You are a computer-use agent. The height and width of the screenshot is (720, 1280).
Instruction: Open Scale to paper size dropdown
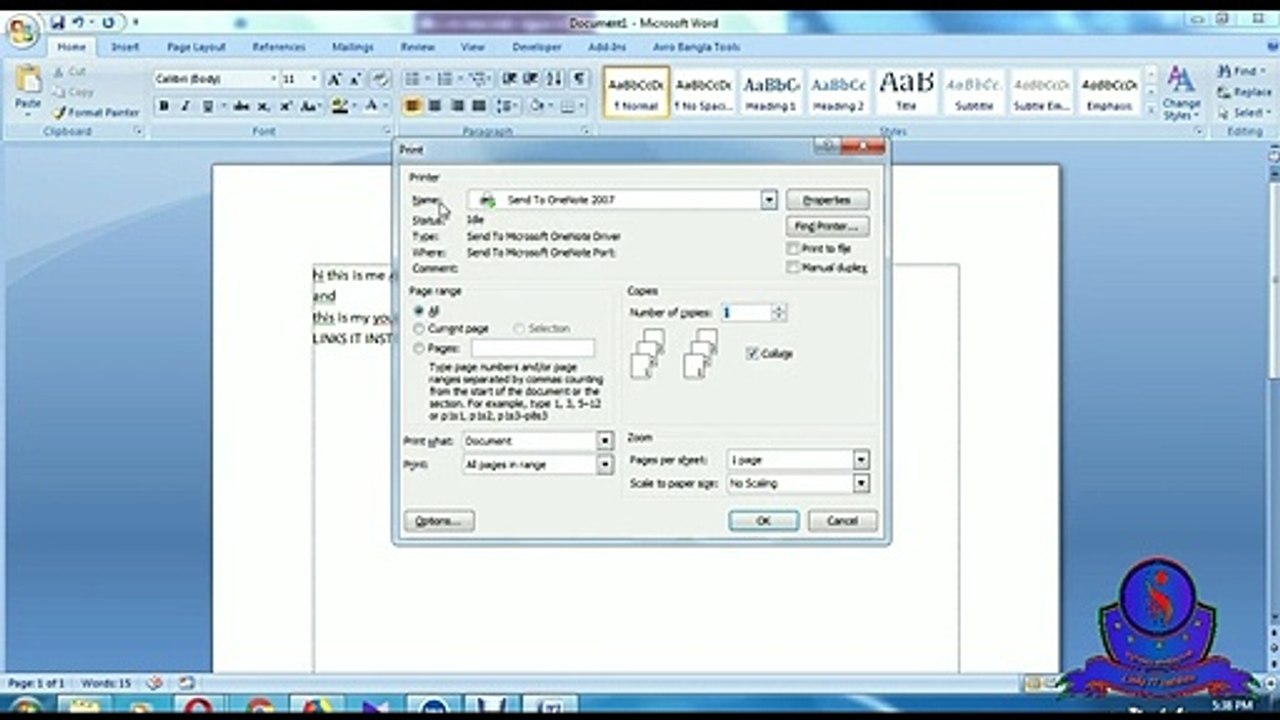pos(861,483)
